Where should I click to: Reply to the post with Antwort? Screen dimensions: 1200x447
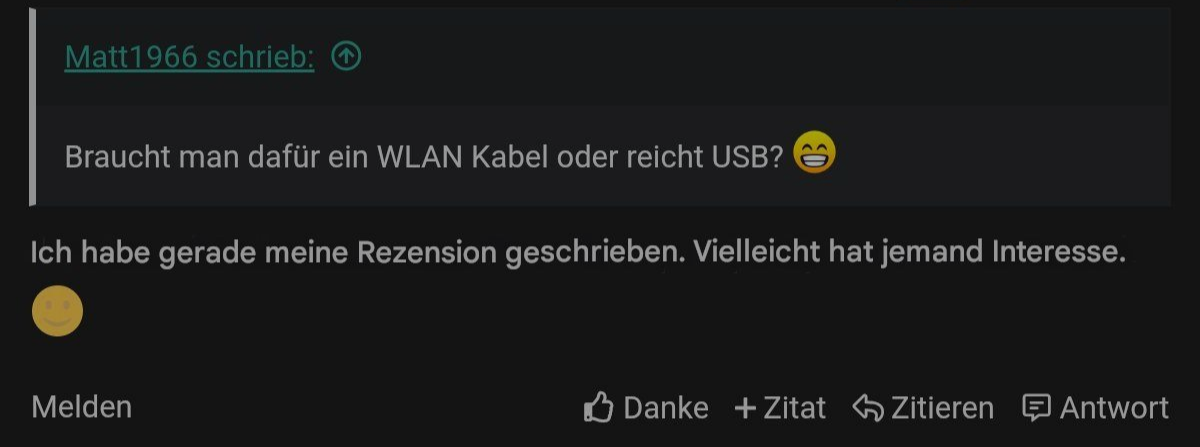pyautogui.click(x=1114, y=408)
